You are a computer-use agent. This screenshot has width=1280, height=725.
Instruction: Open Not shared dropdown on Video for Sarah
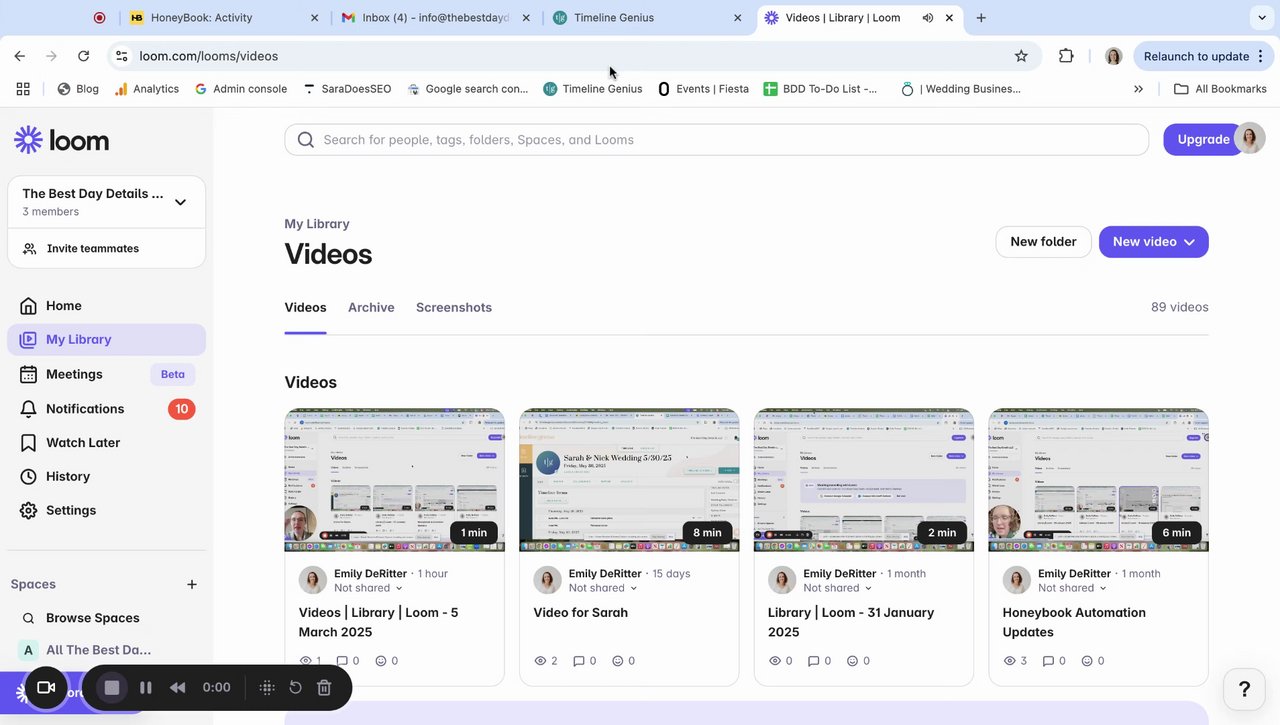[604, 588]
